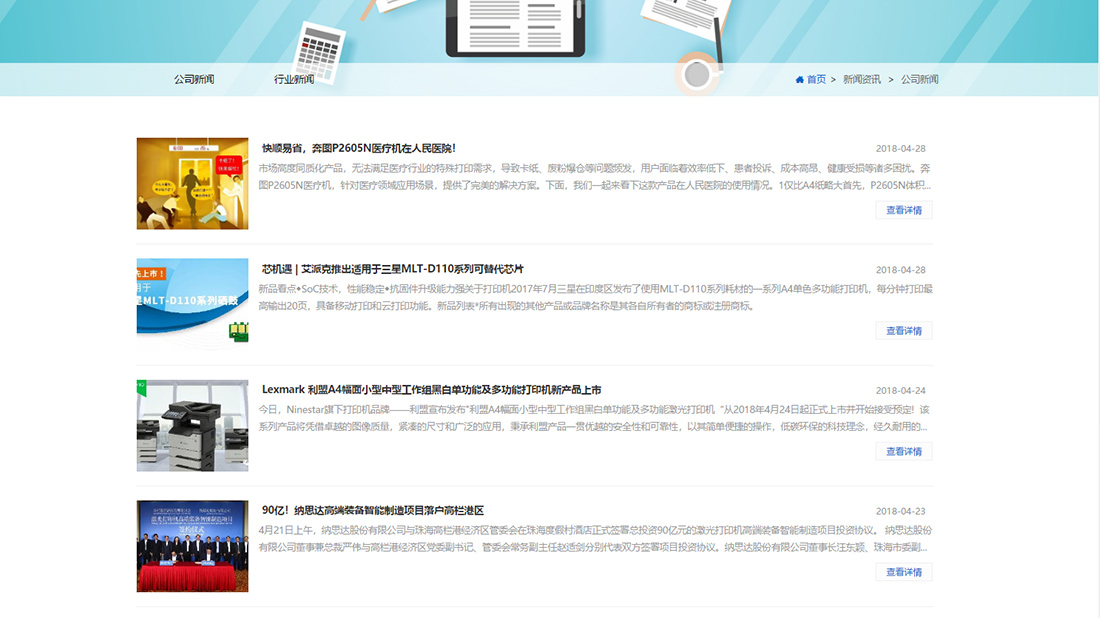This screenshot has width=1100, height=618.
Task: Open the Lexmark 利盟A4 printer headline
Action: (x=431, y=389)
